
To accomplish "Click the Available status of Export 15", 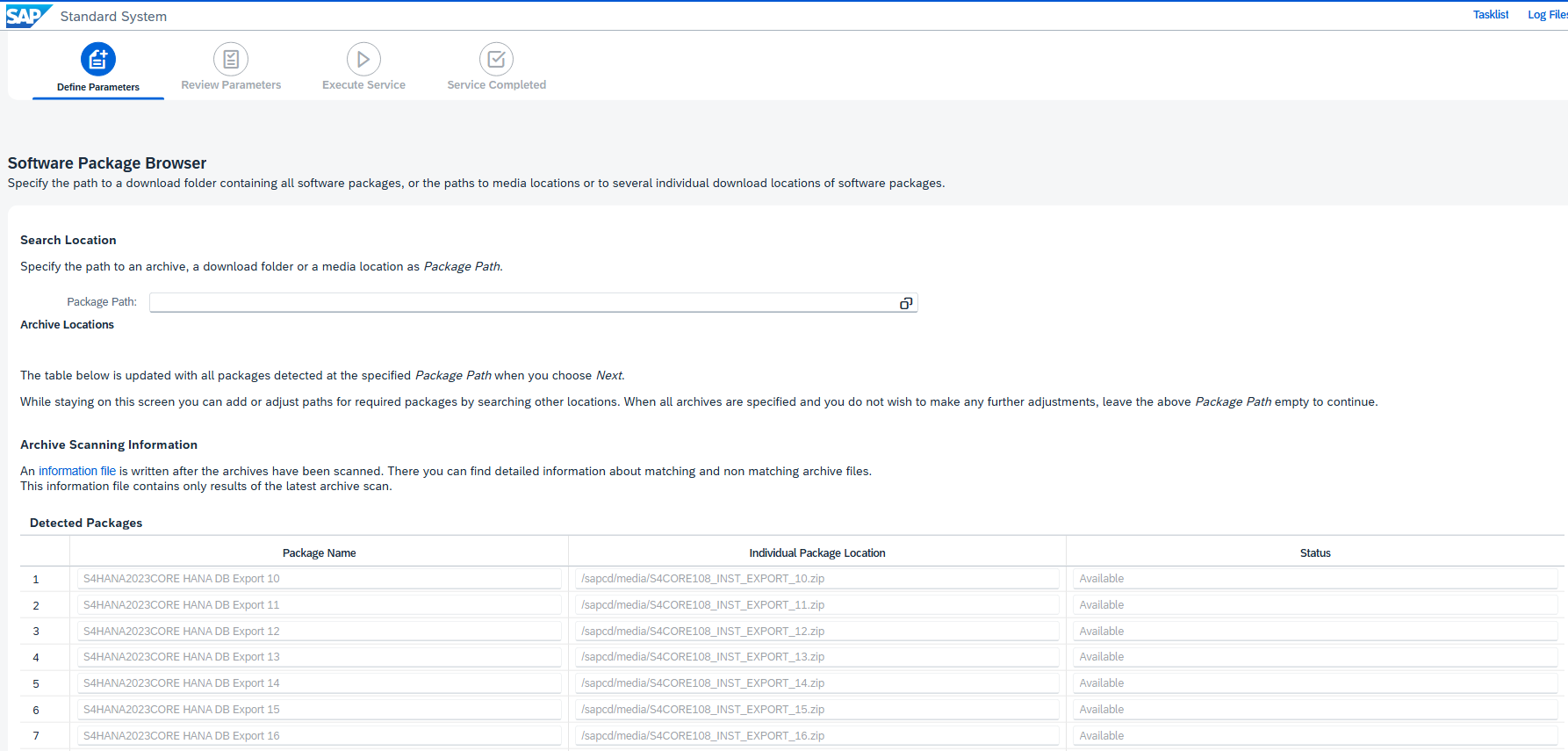I will (x=1315, y=710).
